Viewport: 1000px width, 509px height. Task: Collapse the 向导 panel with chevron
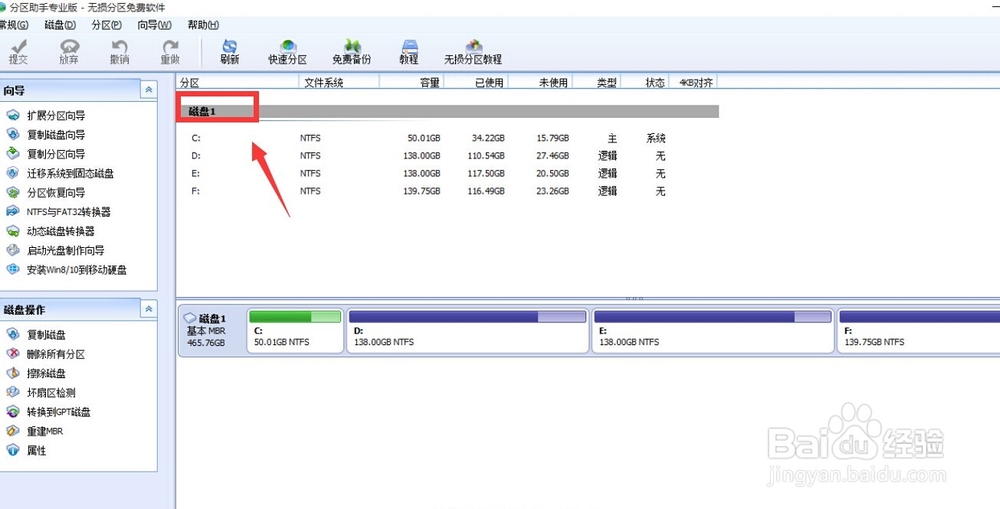point(149,90)
